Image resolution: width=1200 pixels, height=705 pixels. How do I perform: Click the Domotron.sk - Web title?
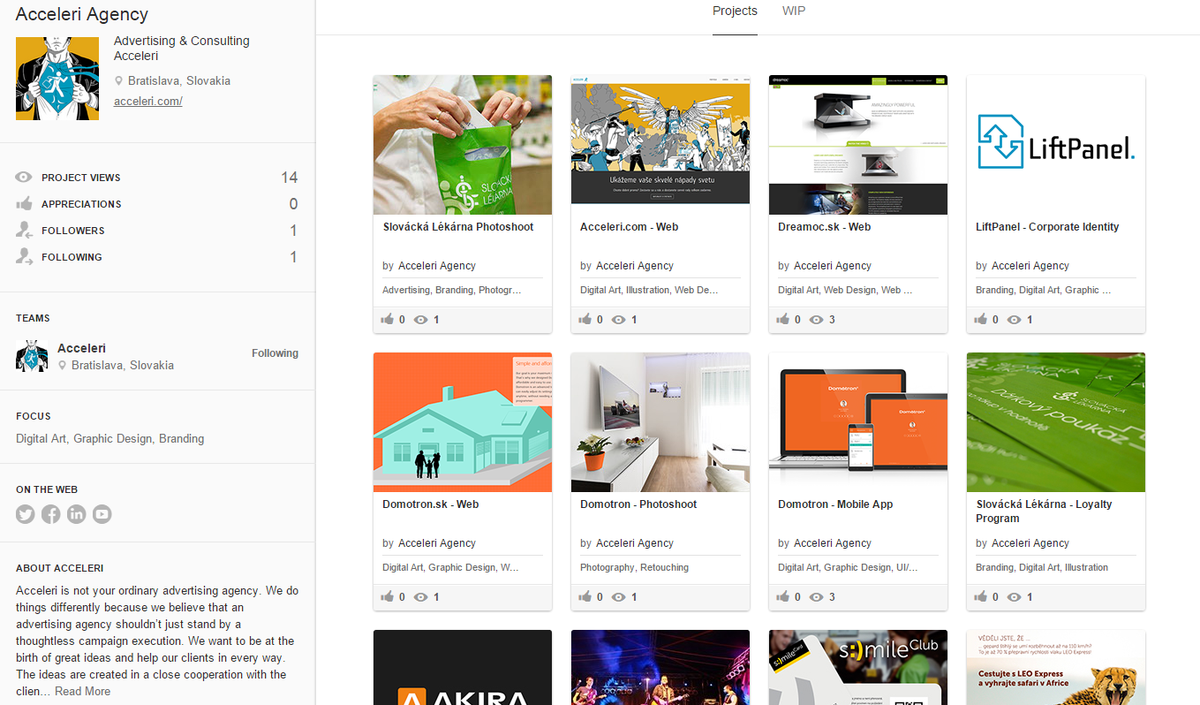tap(431, 504)
